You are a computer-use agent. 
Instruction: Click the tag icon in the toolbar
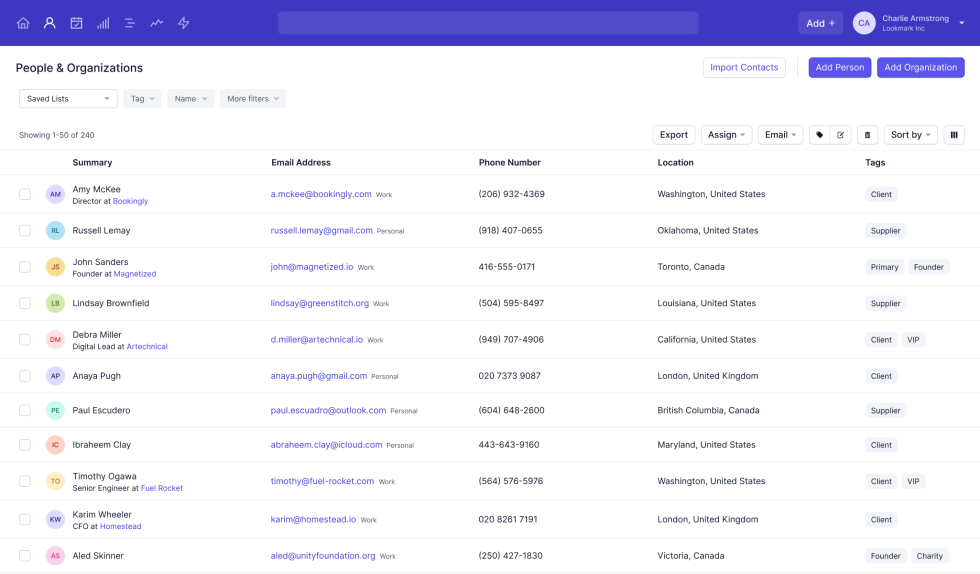click(819, 135)
